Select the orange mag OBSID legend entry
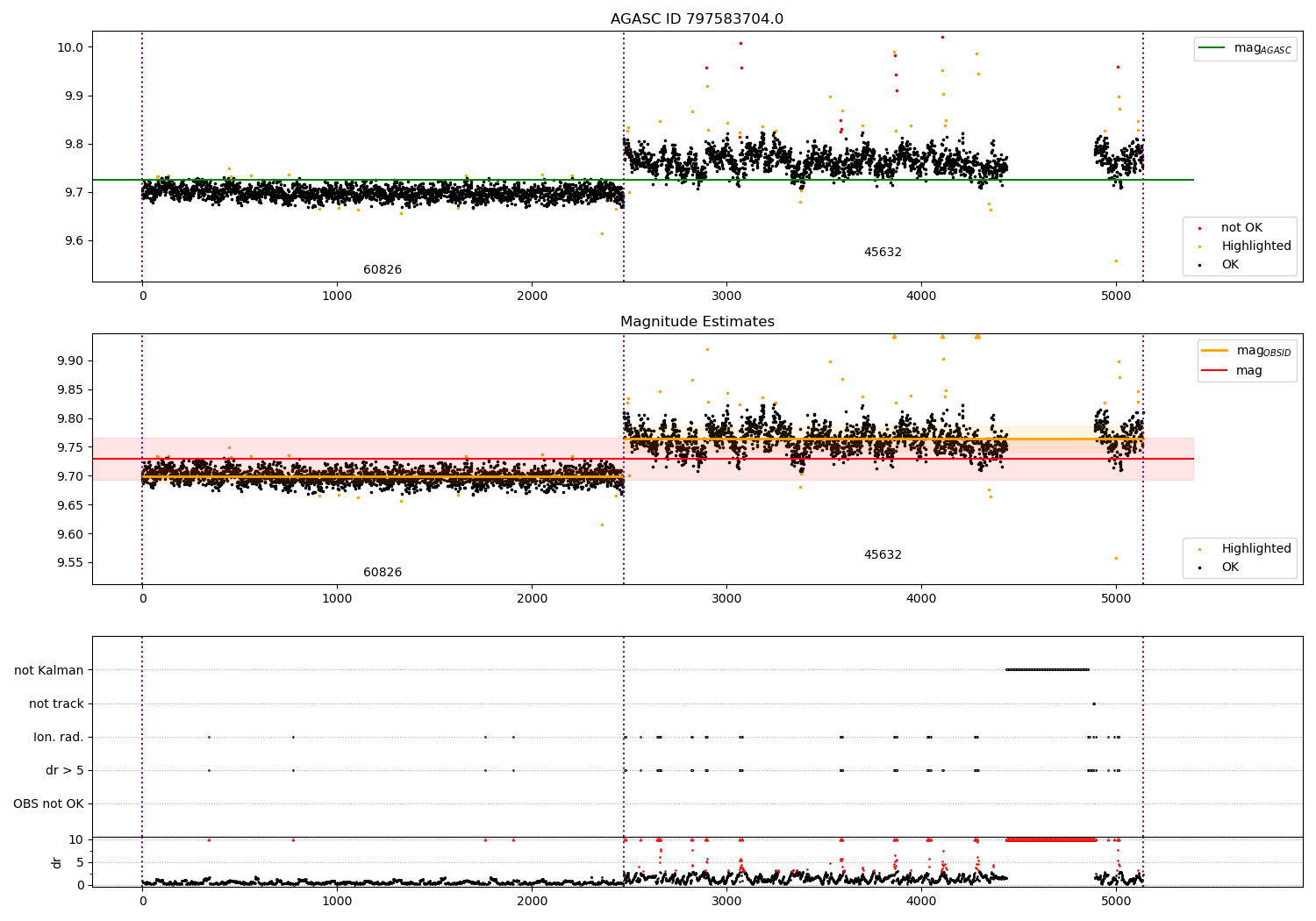1316x921 pixels. (x=1247, y=351)
